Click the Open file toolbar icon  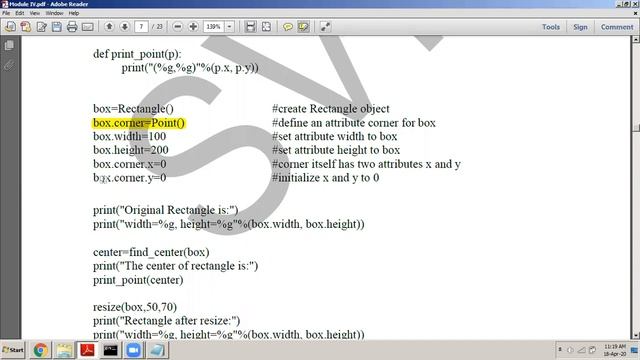(x=10, y=27)
